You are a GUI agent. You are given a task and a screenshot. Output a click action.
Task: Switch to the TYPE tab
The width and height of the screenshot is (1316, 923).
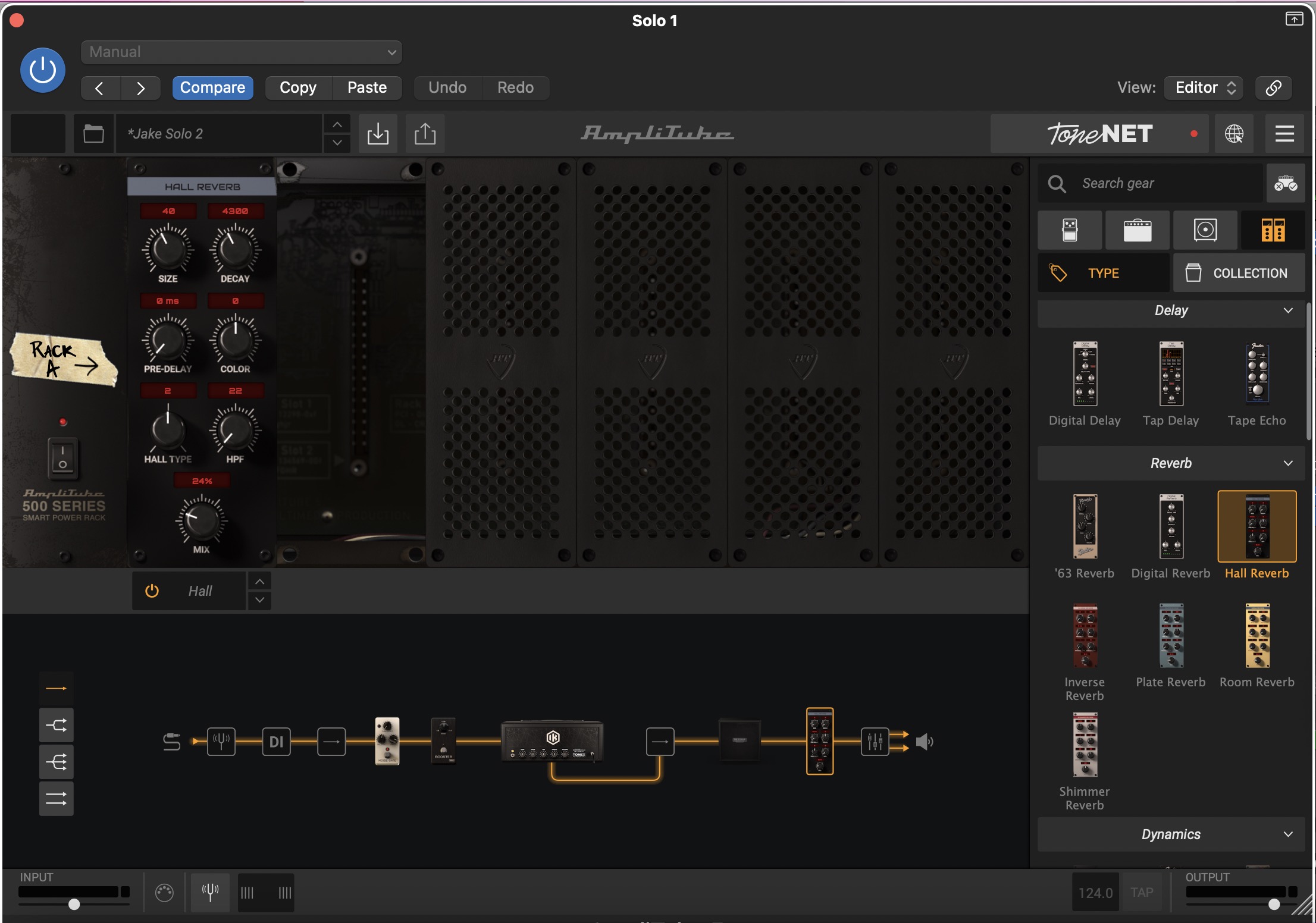[x=1104, y=273]
